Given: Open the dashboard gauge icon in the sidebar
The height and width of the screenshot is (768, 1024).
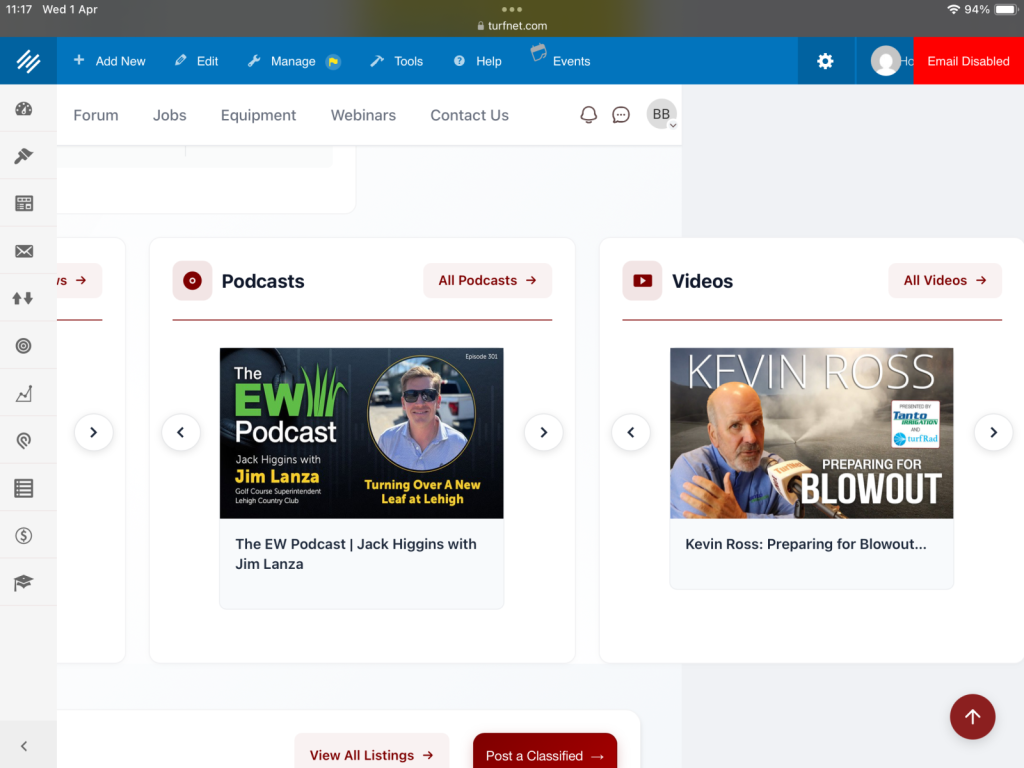Looking at the screenshot, I should 24,109.
